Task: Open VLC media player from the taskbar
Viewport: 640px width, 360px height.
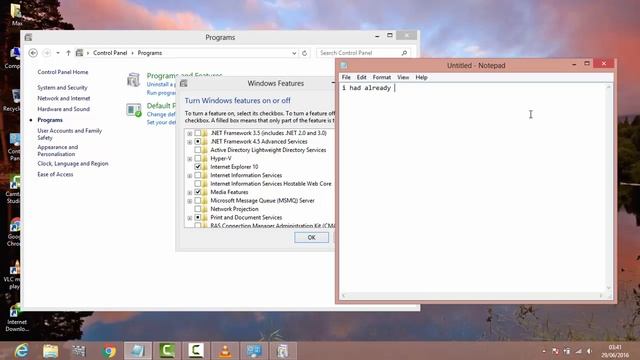Action: pos(225,351)
